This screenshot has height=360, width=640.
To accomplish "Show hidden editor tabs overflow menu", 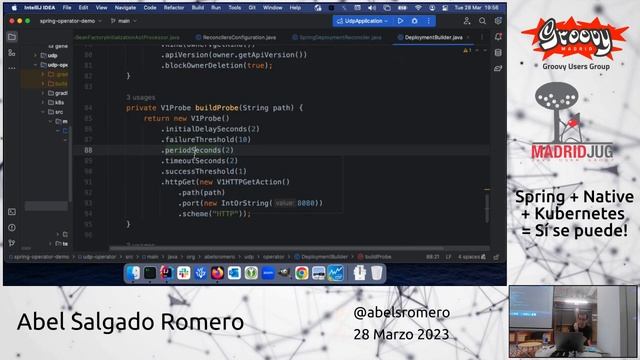I will click(482, 37).
